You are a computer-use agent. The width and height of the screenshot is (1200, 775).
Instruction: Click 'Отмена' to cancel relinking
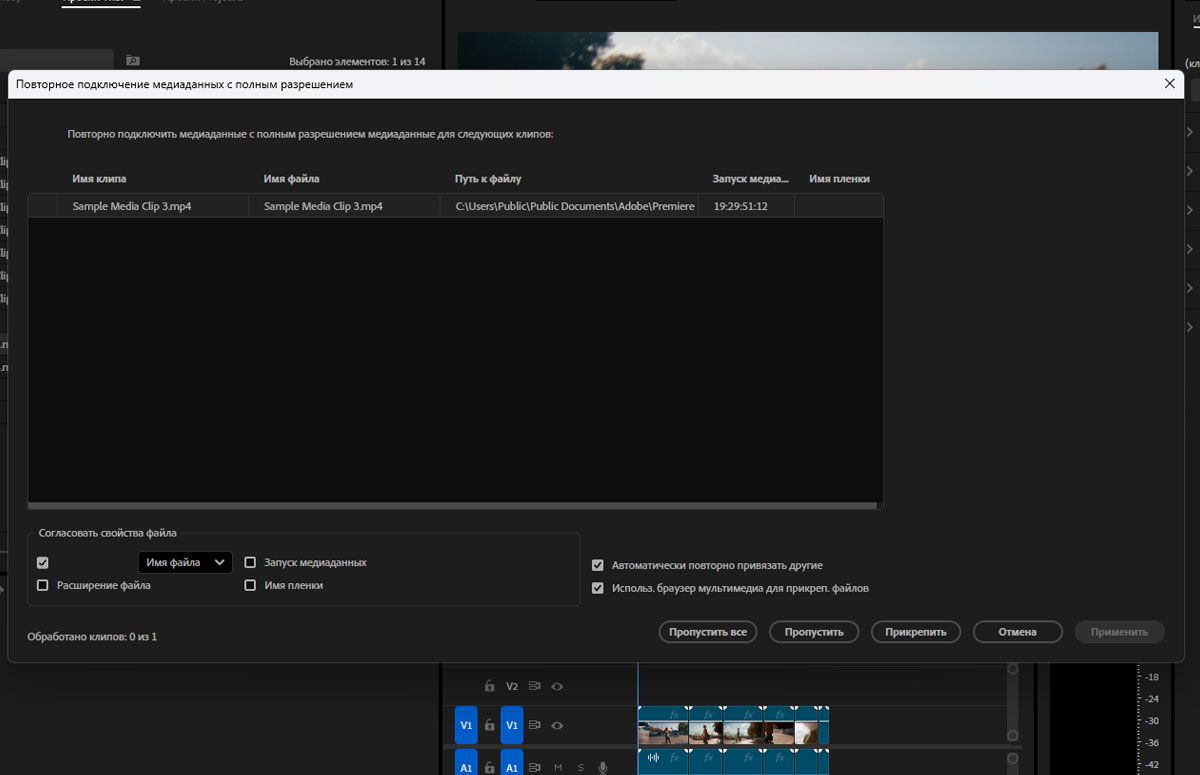click(1018, 632)
